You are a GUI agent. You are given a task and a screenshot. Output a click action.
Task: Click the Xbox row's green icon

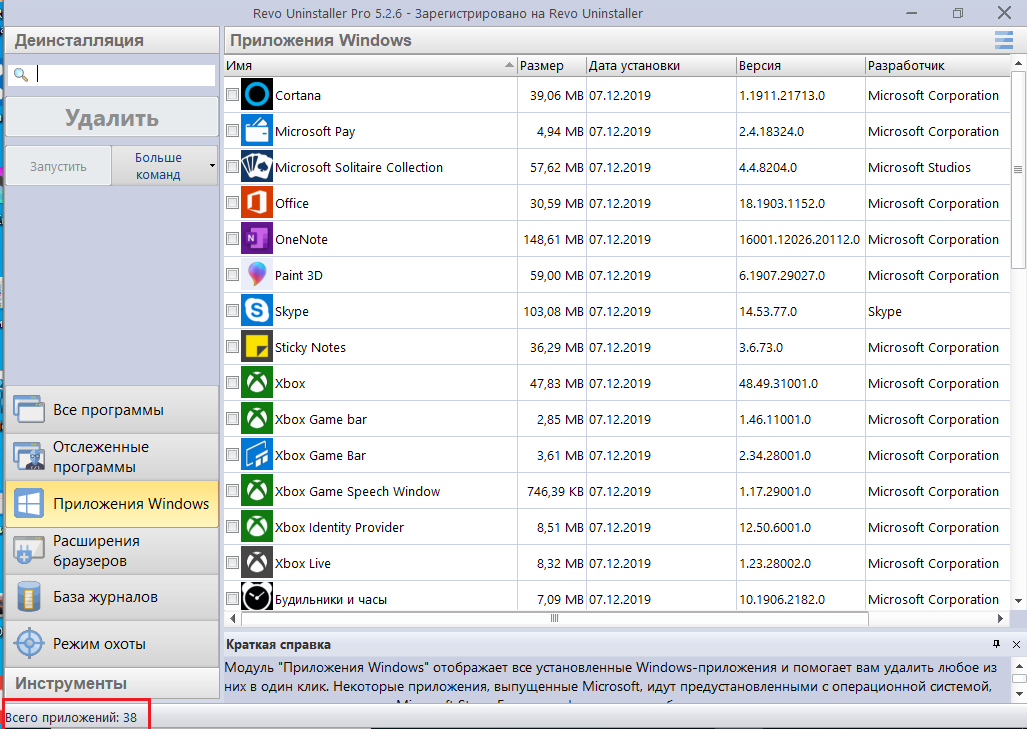(257, 383)
